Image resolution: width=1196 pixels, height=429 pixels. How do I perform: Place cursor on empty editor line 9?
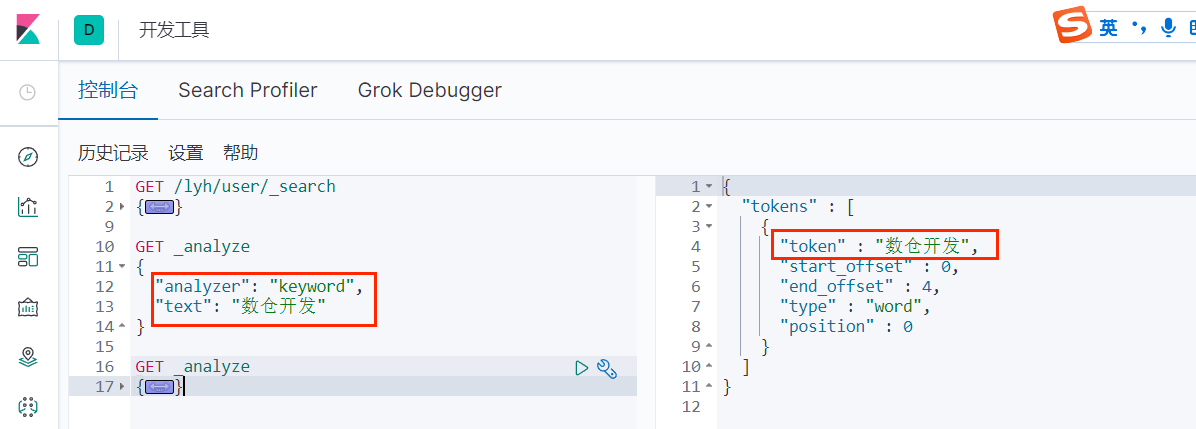point(383,227)
